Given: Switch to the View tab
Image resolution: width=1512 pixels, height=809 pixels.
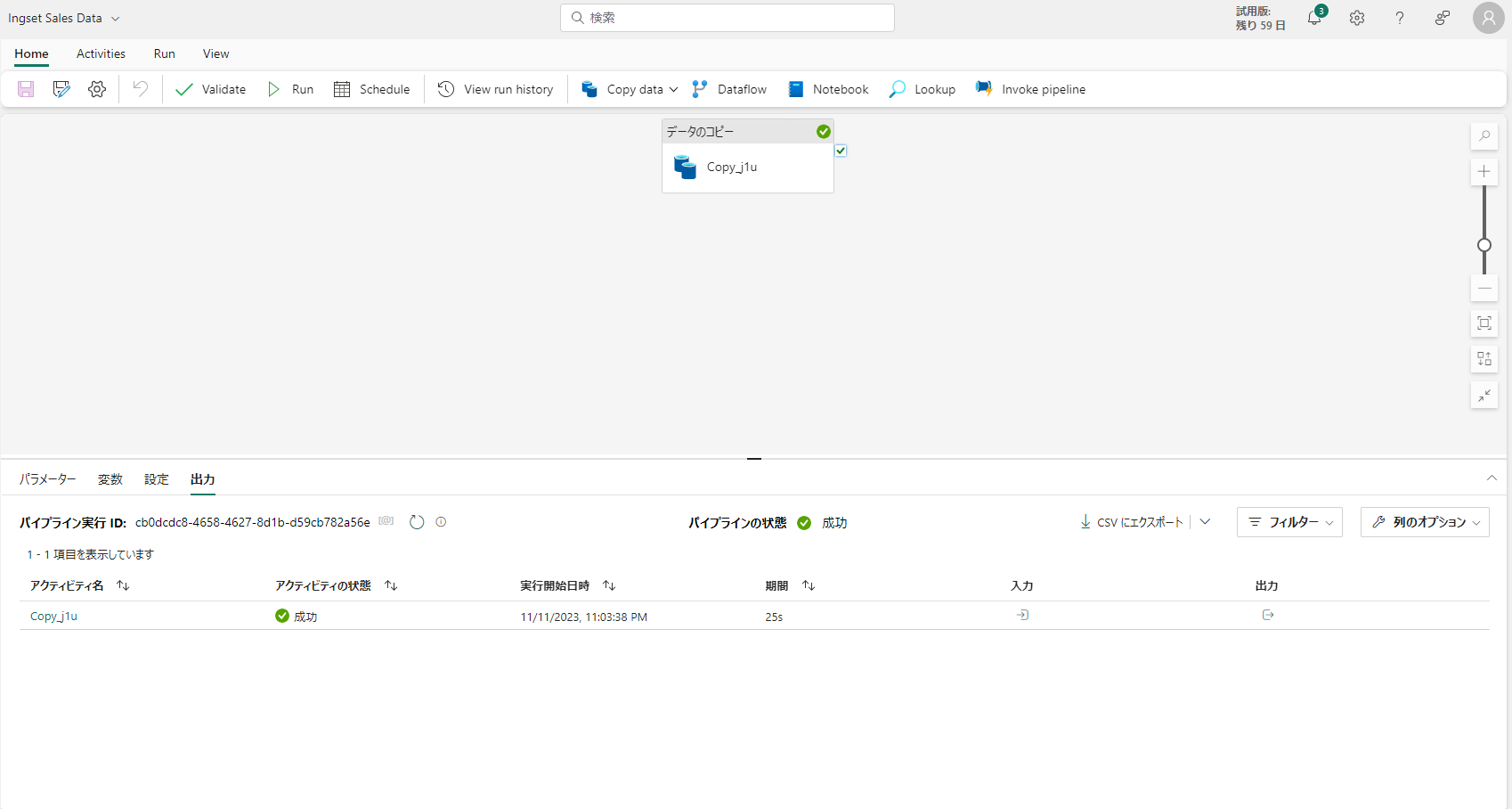Looking at the screenshot, I should click(x=215, y=54).
